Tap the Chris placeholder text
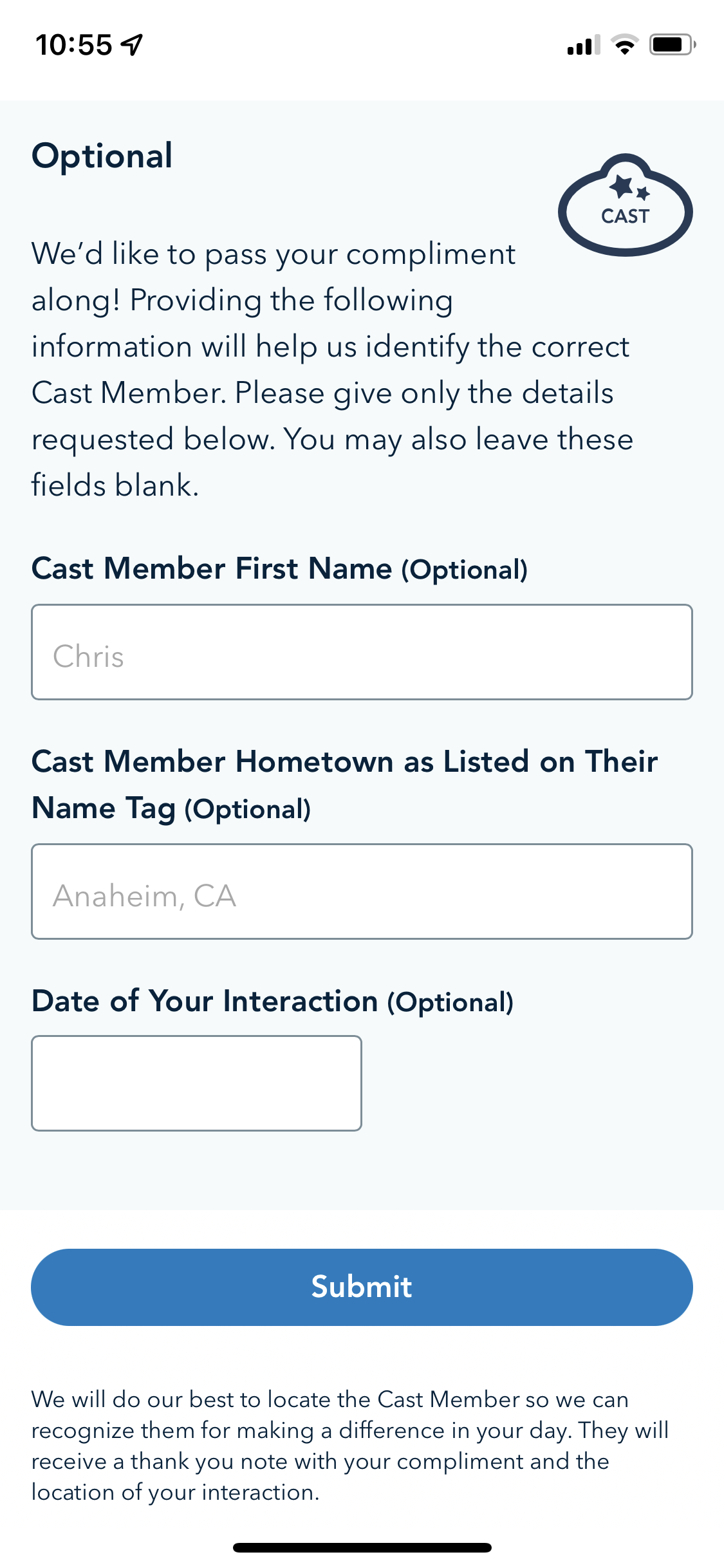 click(89, 657)
